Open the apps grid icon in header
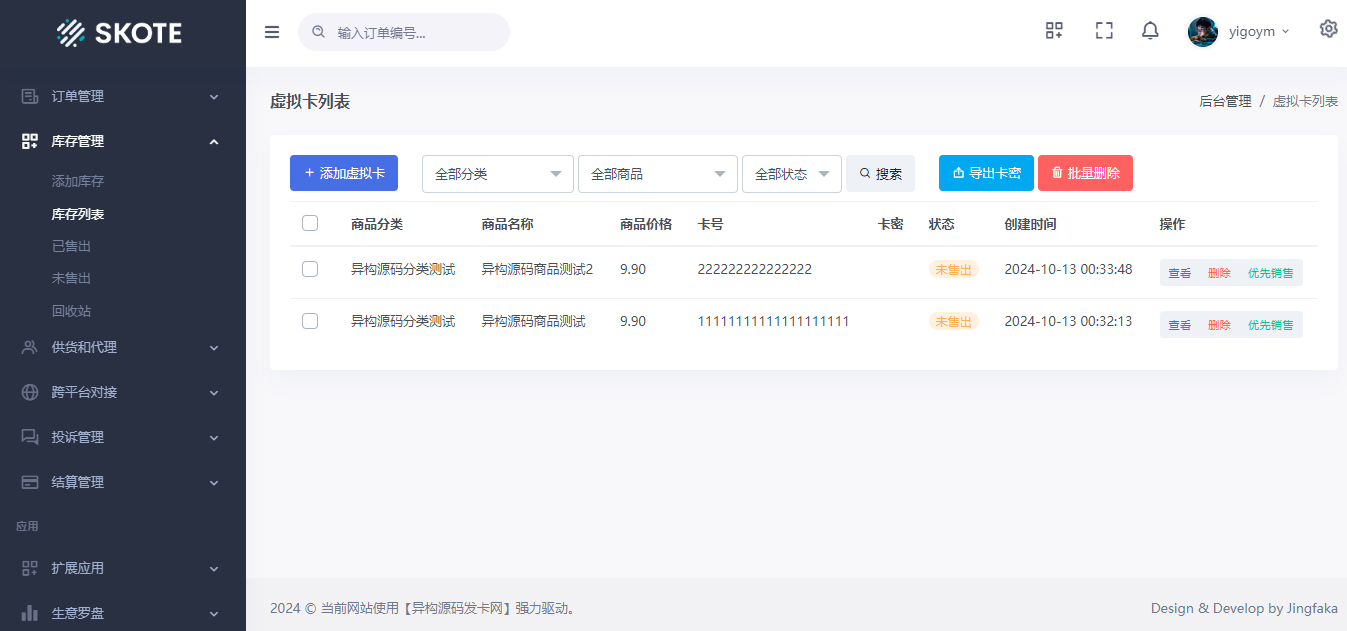The width and height of the screenshot is (1347, 631). [x=1054, y=31]
